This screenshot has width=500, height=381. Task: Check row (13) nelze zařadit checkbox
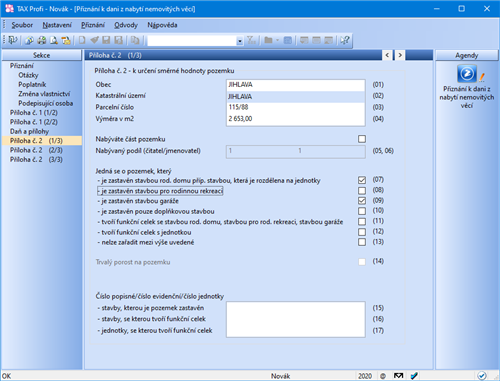(362, 242)
